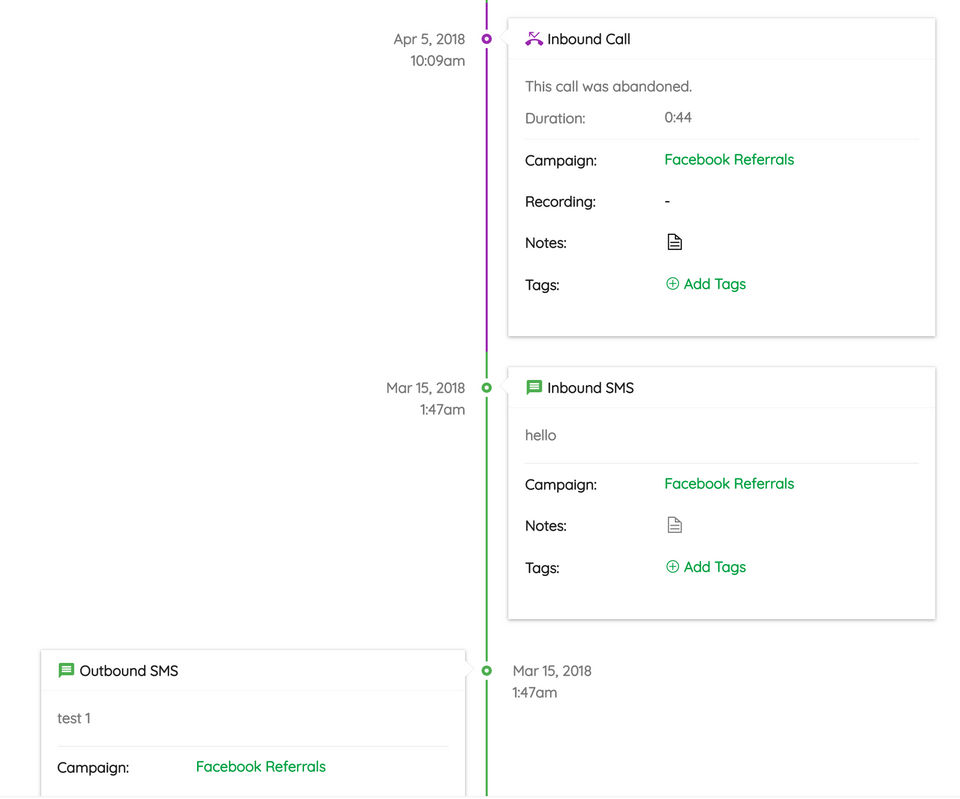The image size is (960, 799).
Task: Click the "hello" message text
Action: click(x=541, y=435)
